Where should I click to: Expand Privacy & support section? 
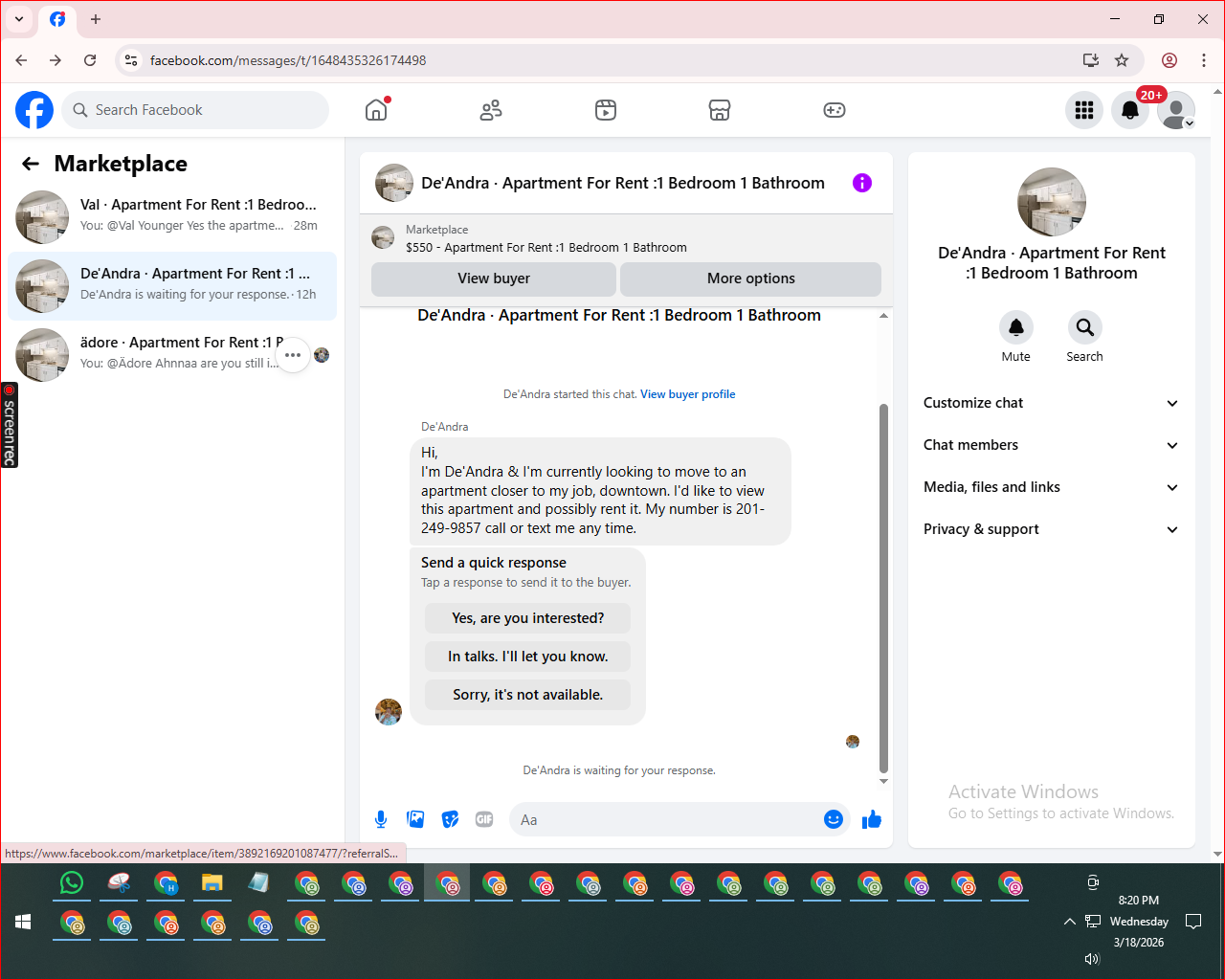[1051, 529]
